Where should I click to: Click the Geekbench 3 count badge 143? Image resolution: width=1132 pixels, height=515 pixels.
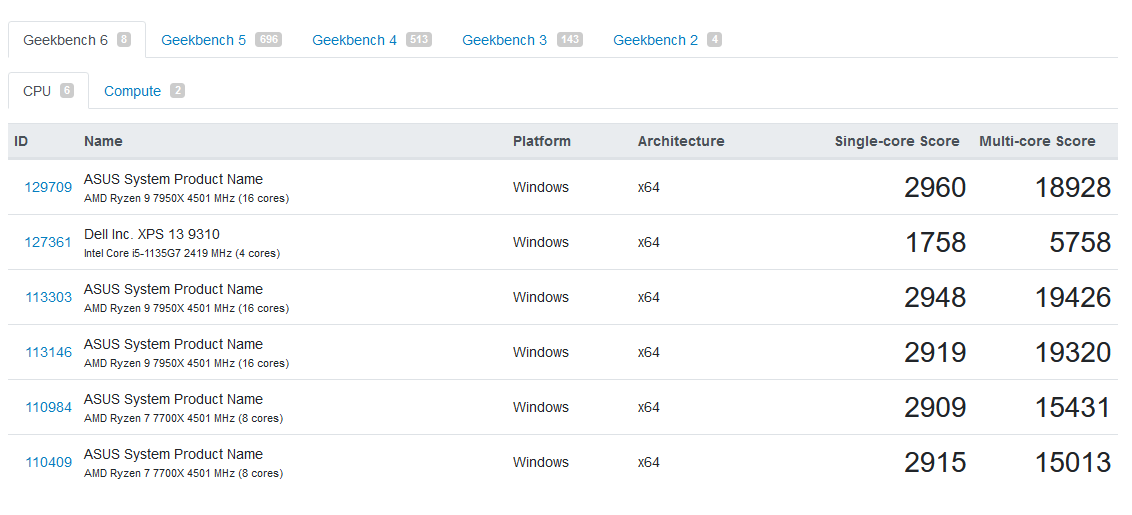(570, 40)
